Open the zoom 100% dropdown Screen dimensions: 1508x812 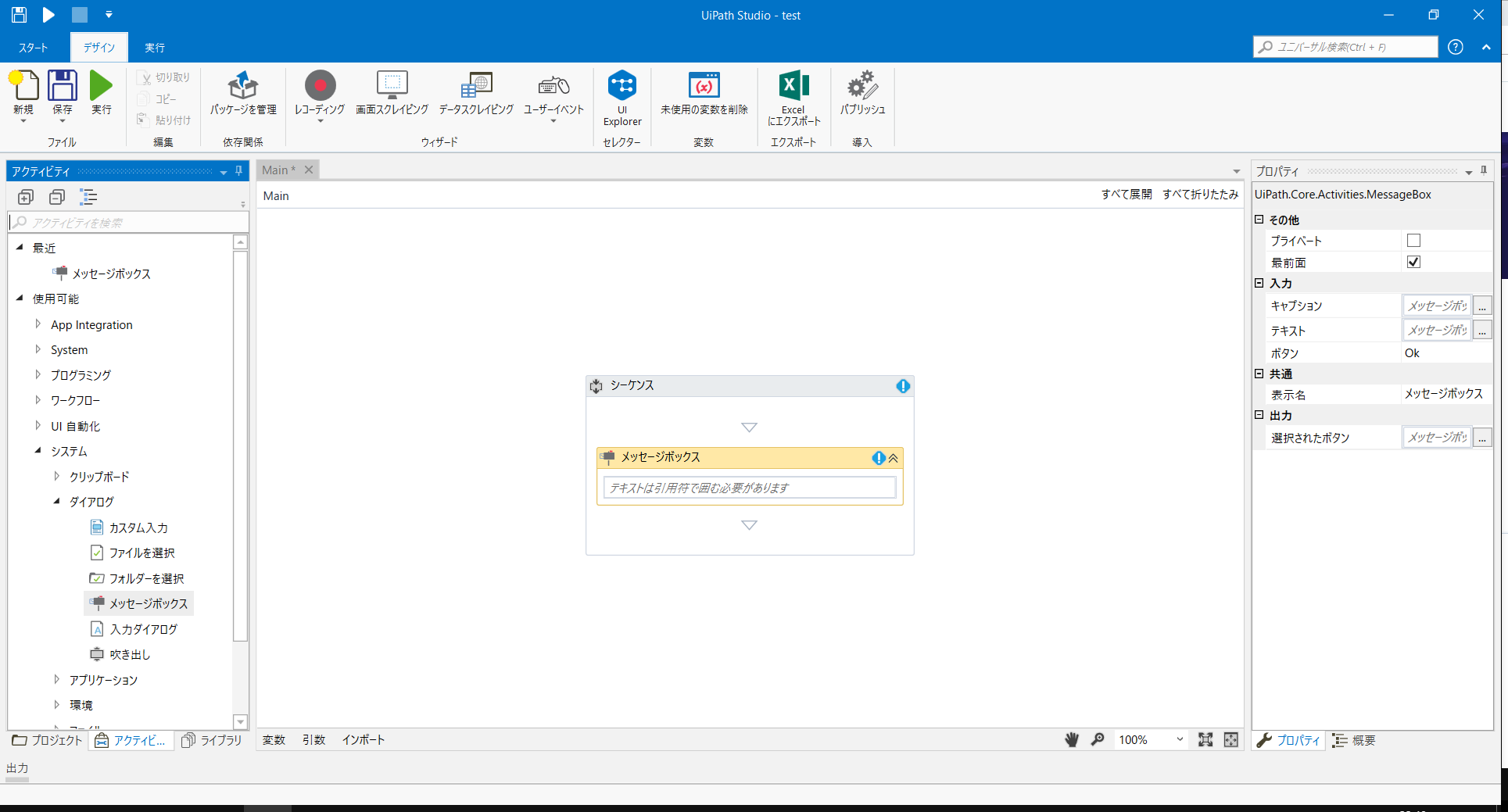click(x=1180, y=739)
